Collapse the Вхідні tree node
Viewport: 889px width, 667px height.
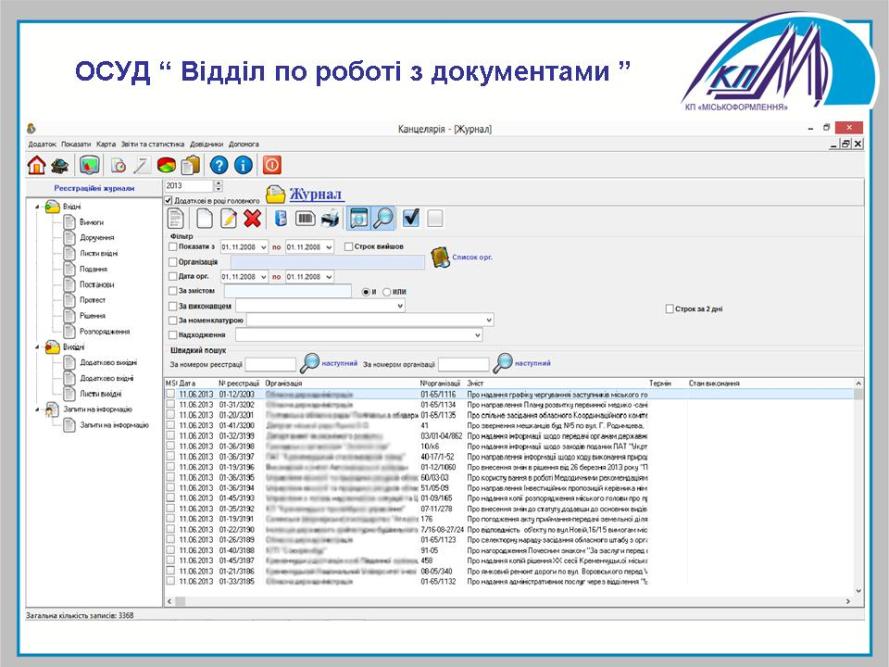tap(38, 207)
